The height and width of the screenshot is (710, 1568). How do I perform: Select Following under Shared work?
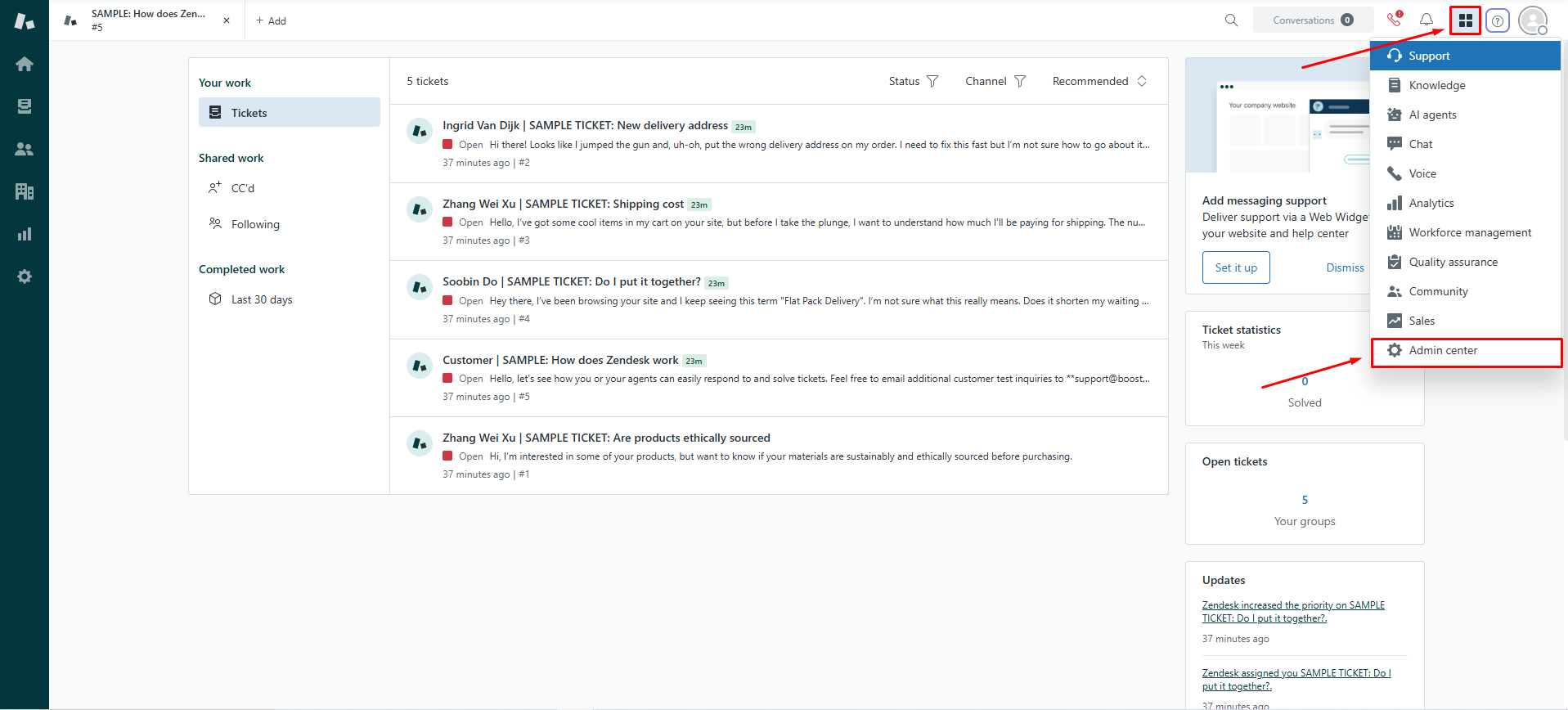pyautogui.click(x=255, y=224)
